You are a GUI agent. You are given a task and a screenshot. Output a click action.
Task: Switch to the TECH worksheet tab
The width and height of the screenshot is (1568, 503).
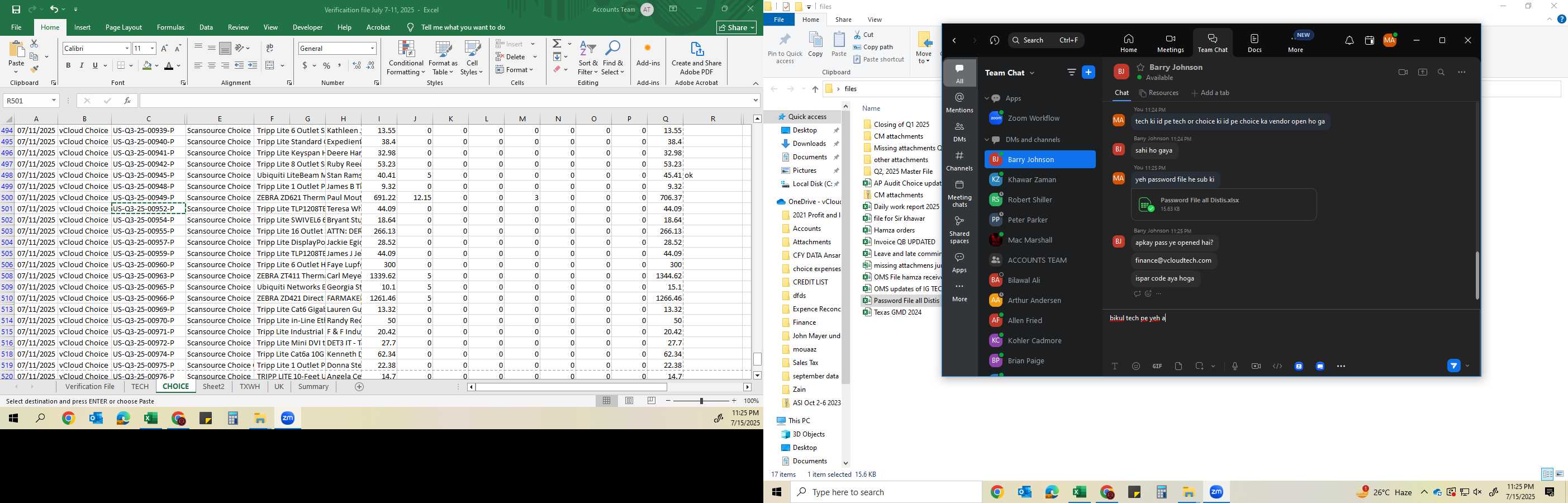coord(139,387)
